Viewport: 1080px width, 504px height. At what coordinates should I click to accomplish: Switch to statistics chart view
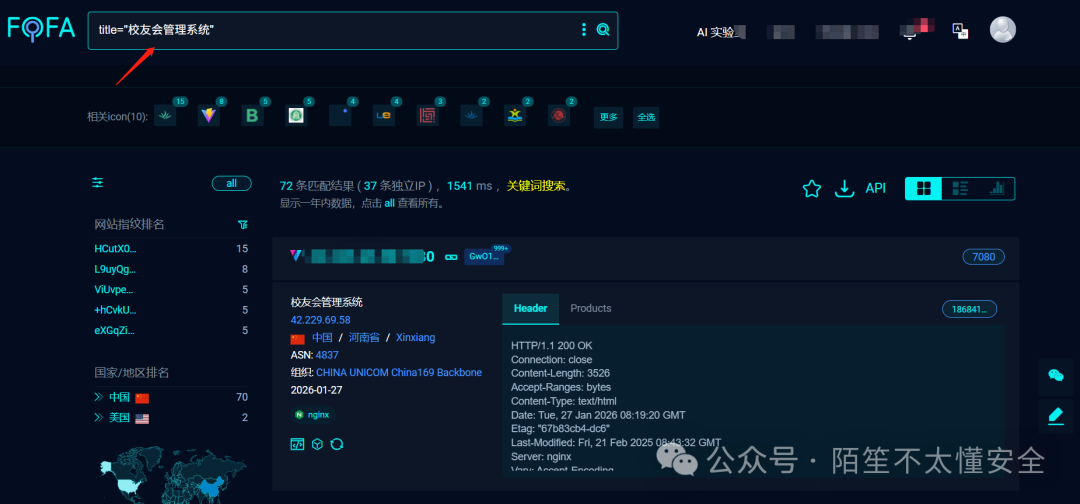pyautogui.click(x=996, y=189)
